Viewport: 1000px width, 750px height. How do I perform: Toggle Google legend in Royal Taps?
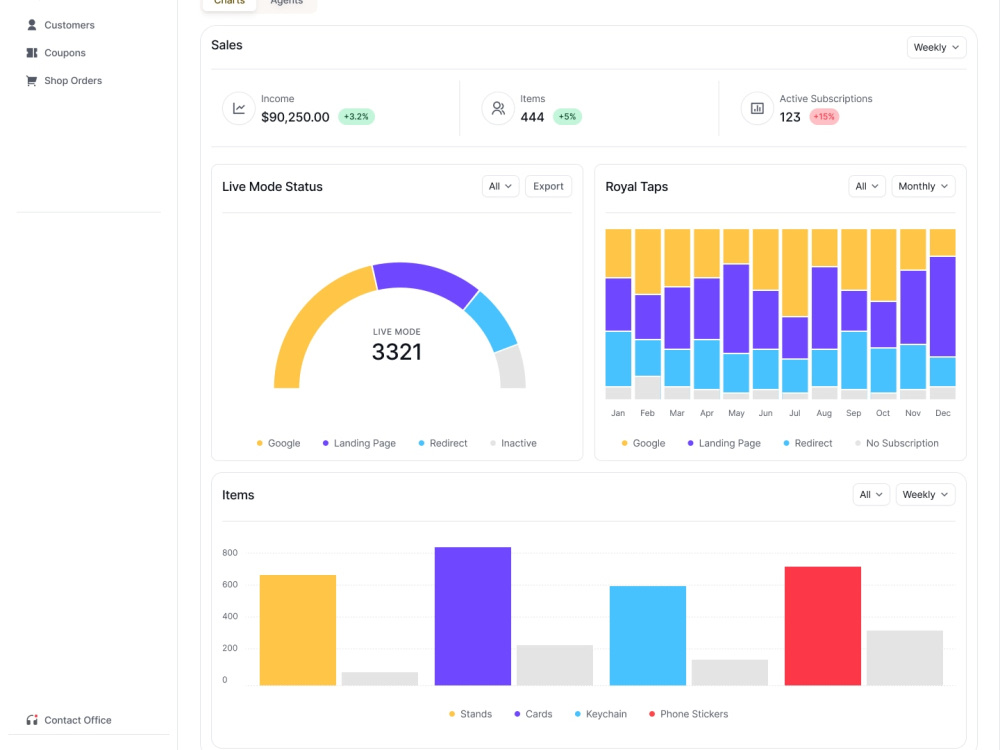click(x=643, y=443)
